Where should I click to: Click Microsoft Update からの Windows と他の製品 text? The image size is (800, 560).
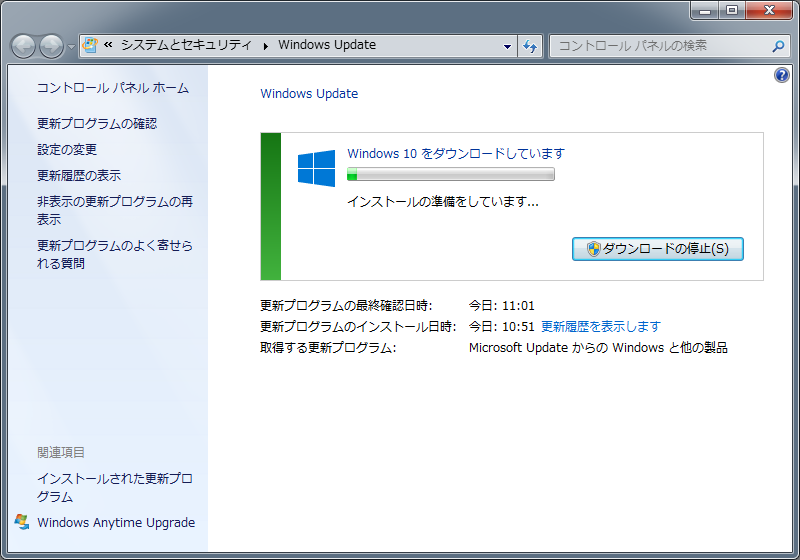pyautogui.click(x=598, y=348)
